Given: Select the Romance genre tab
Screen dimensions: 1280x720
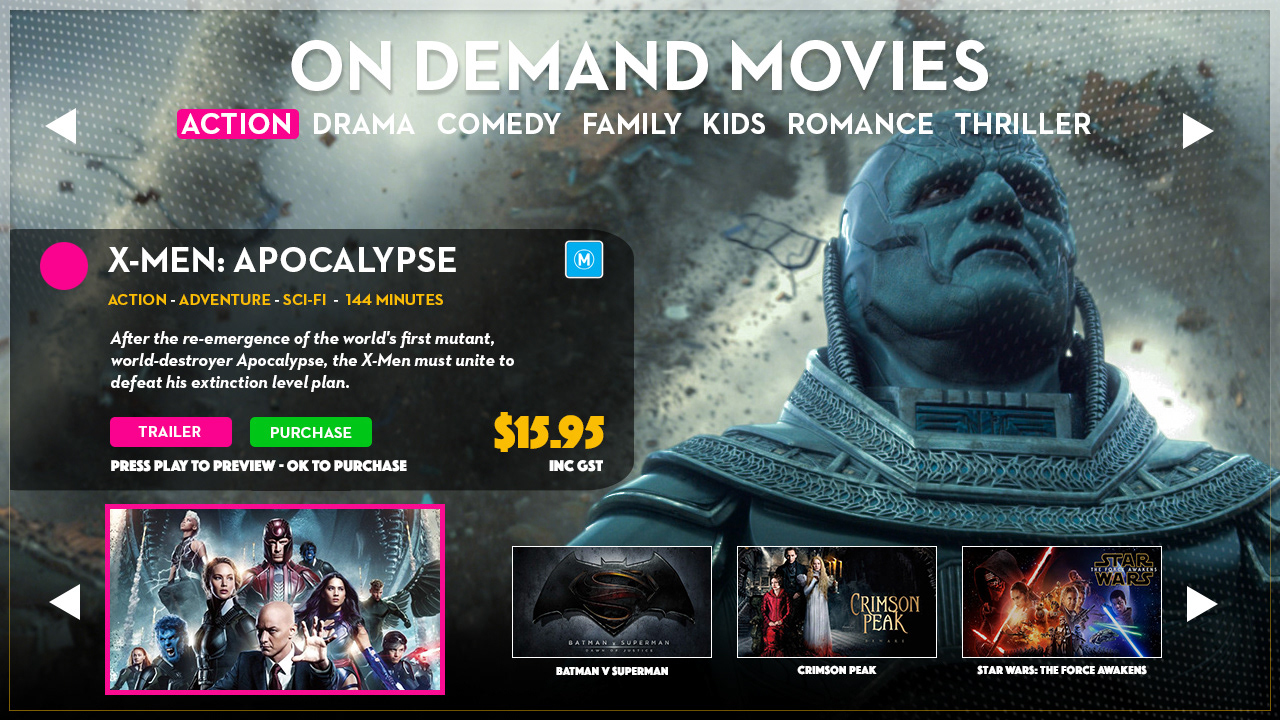Looking at the screenshot, I should [860, 124].
